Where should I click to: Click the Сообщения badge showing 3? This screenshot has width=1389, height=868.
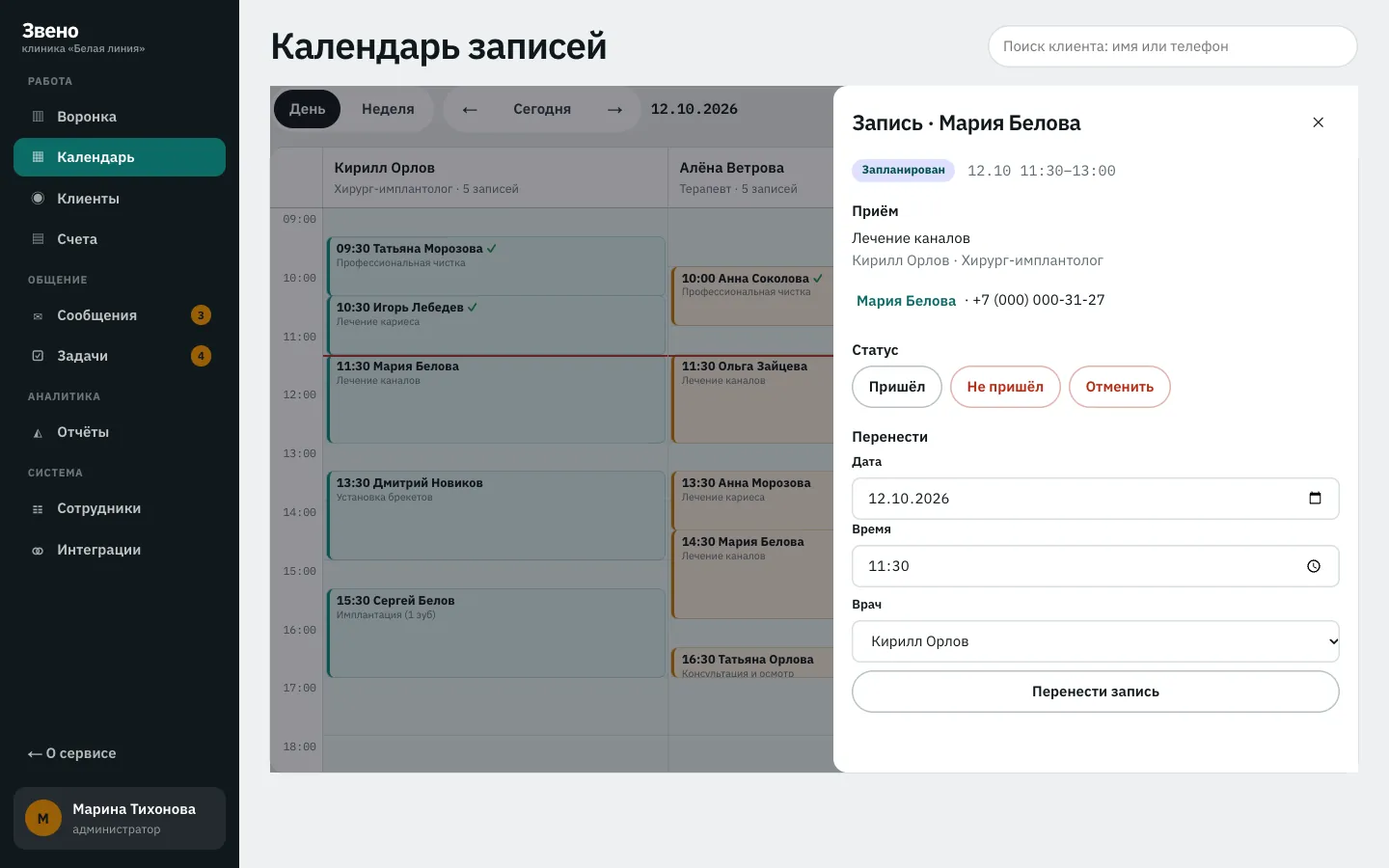coord(201,315)
